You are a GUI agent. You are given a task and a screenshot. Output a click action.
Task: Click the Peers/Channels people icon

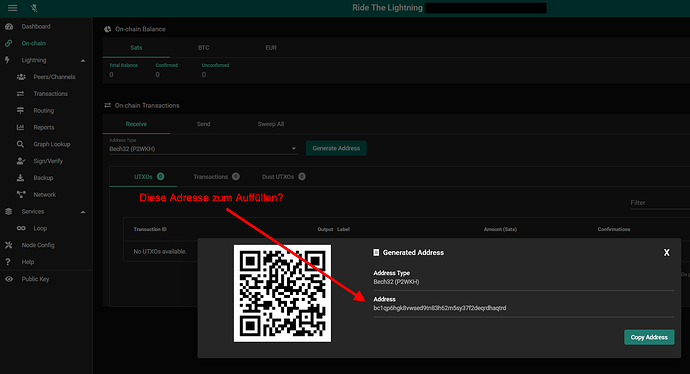[21, 77]
